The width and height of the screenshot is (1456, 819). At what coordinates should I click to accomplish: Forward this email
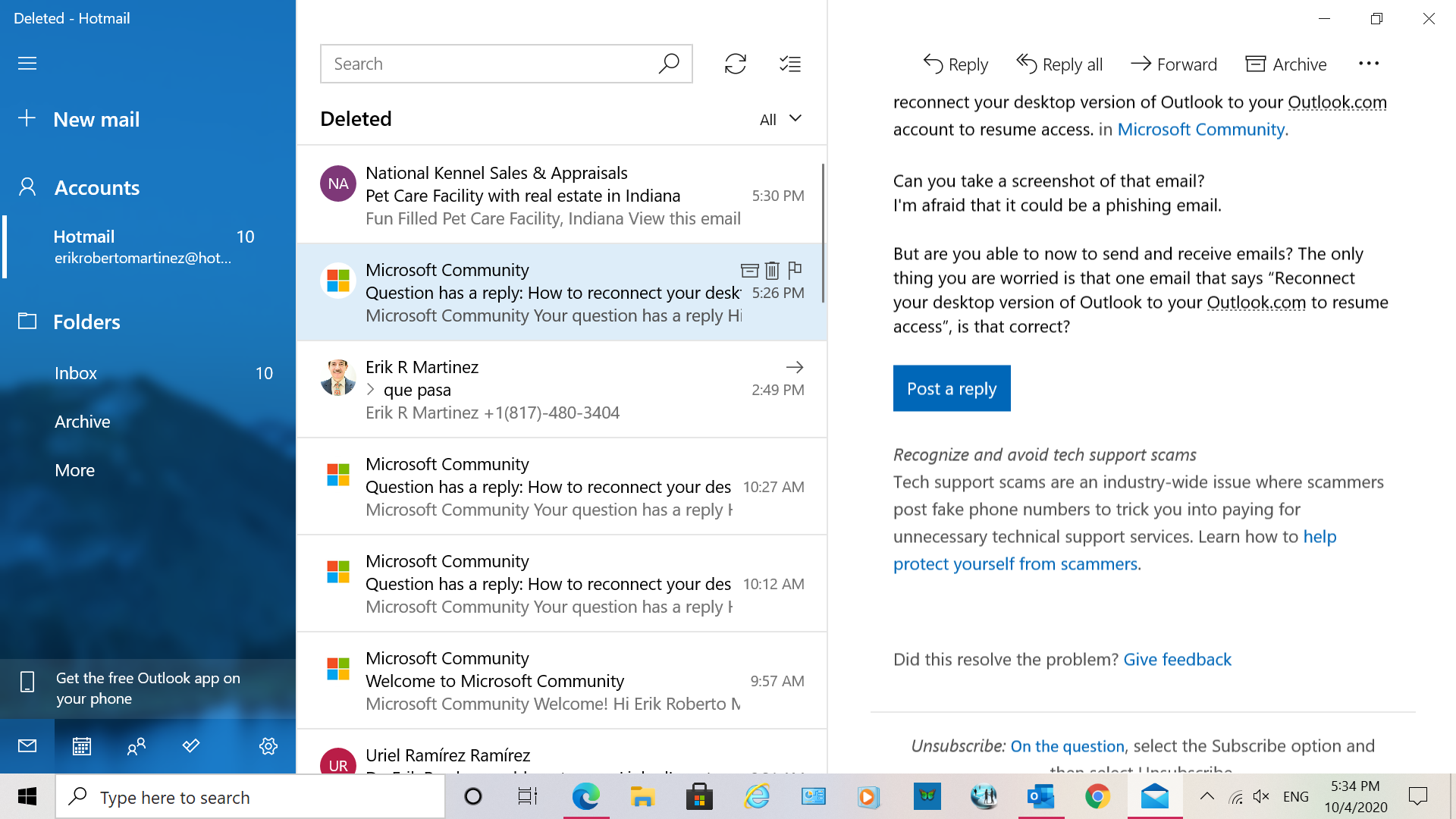(x=1174, y=64)
